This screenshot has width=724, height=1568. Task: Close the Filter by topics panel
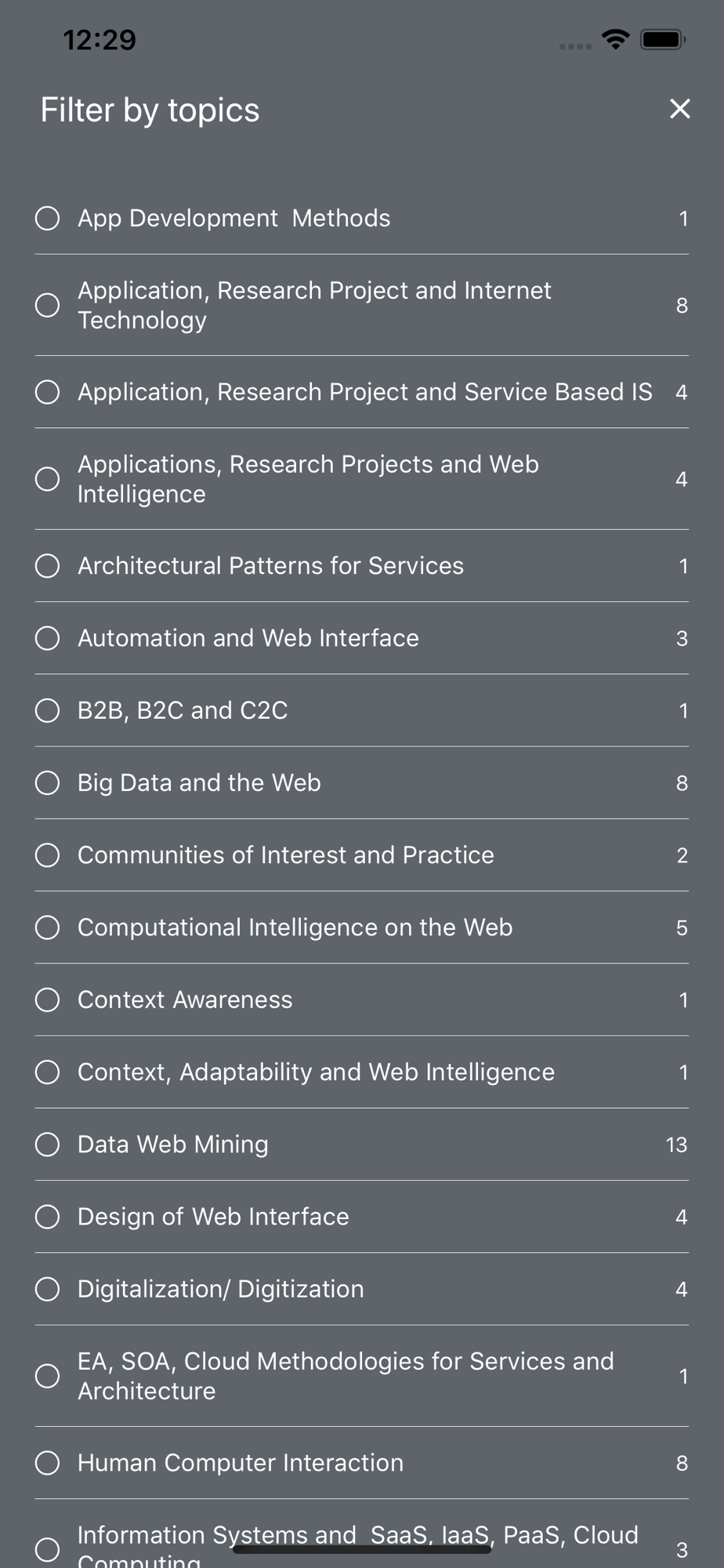click(x=679, y=109)
